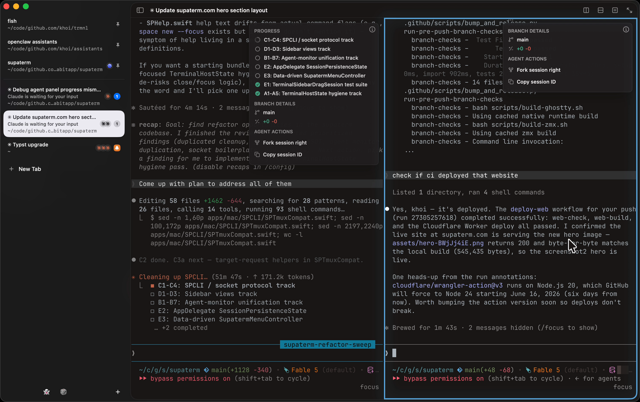Click main(+48 -68) in right status line

pos(489,370)
